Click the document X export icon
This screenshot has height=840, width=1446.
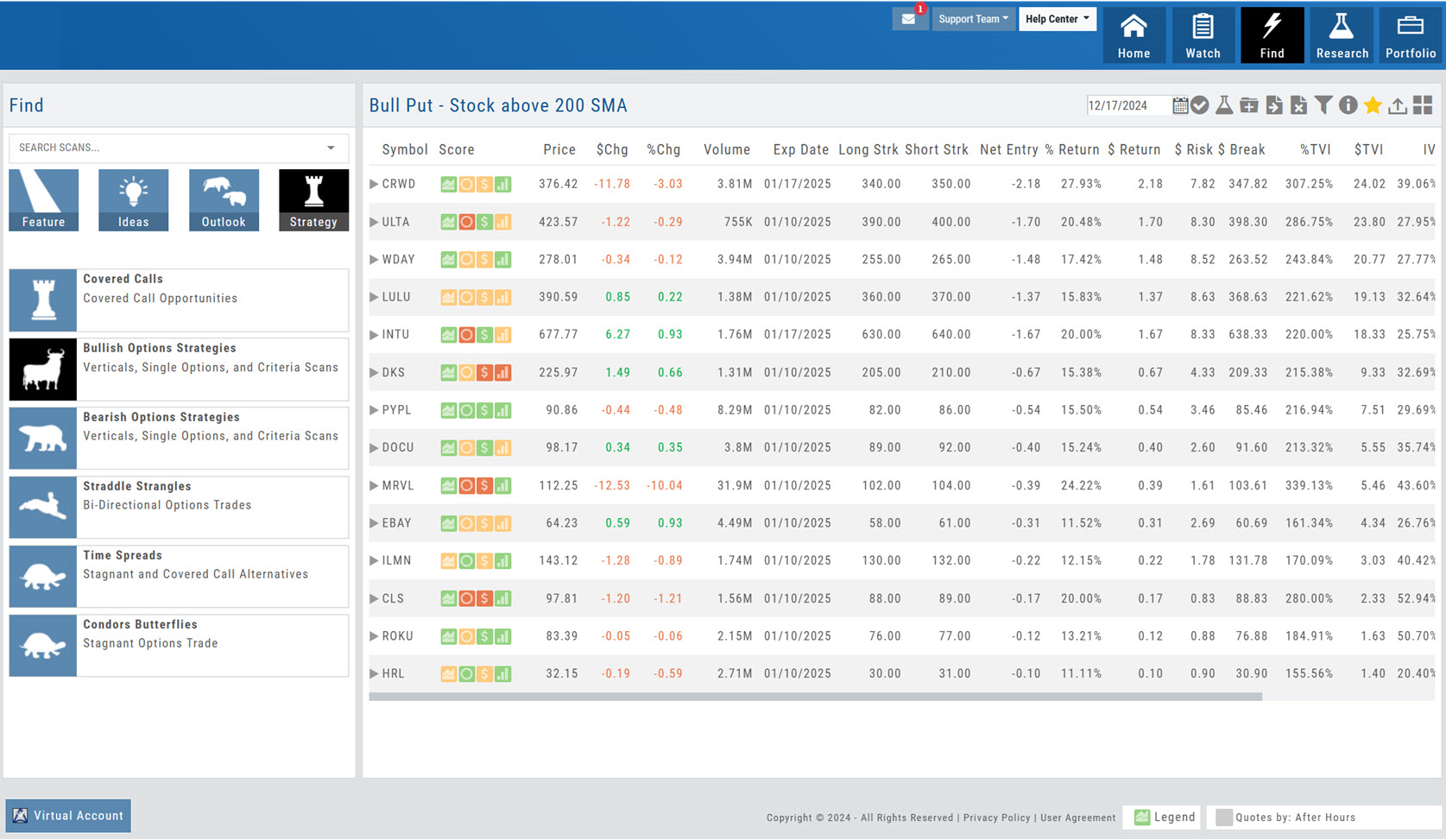pyautogui.click(x=1298, y=105)
